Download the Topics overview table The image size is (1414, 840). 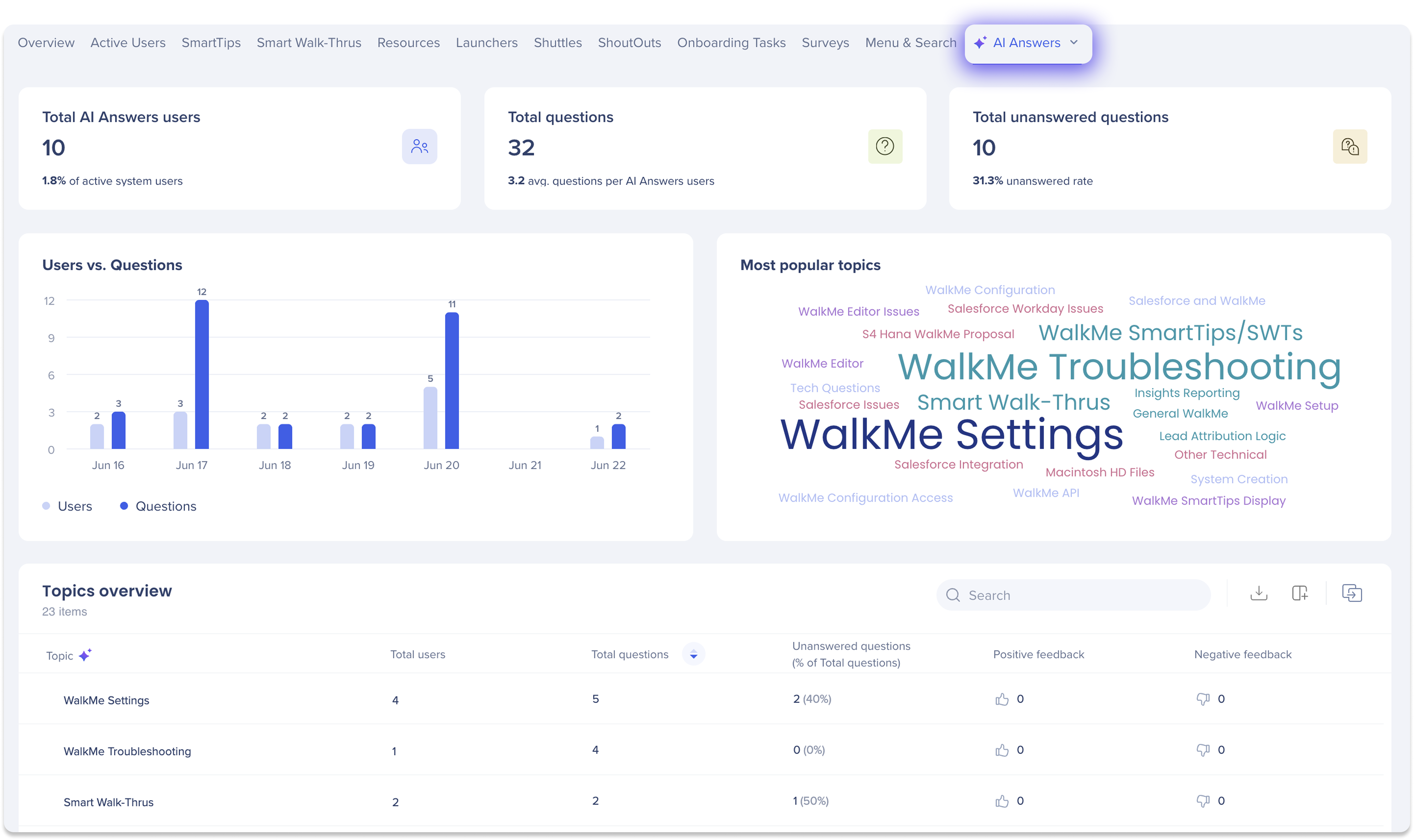point(1258,593)
